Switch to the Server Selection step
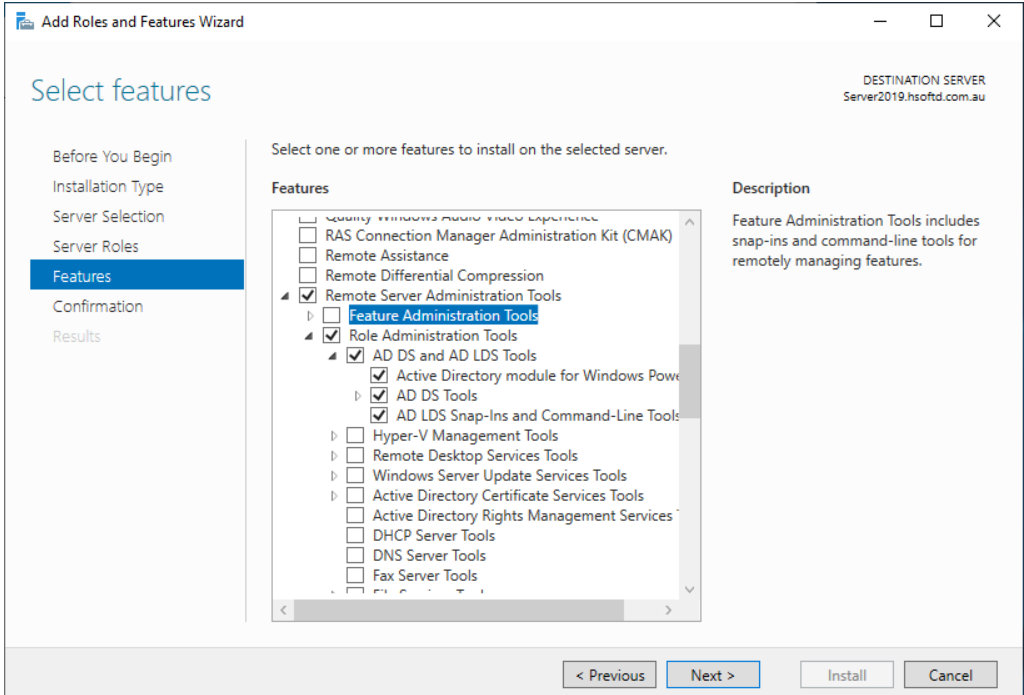The image size is (1024, 695). tap(108, 216)
